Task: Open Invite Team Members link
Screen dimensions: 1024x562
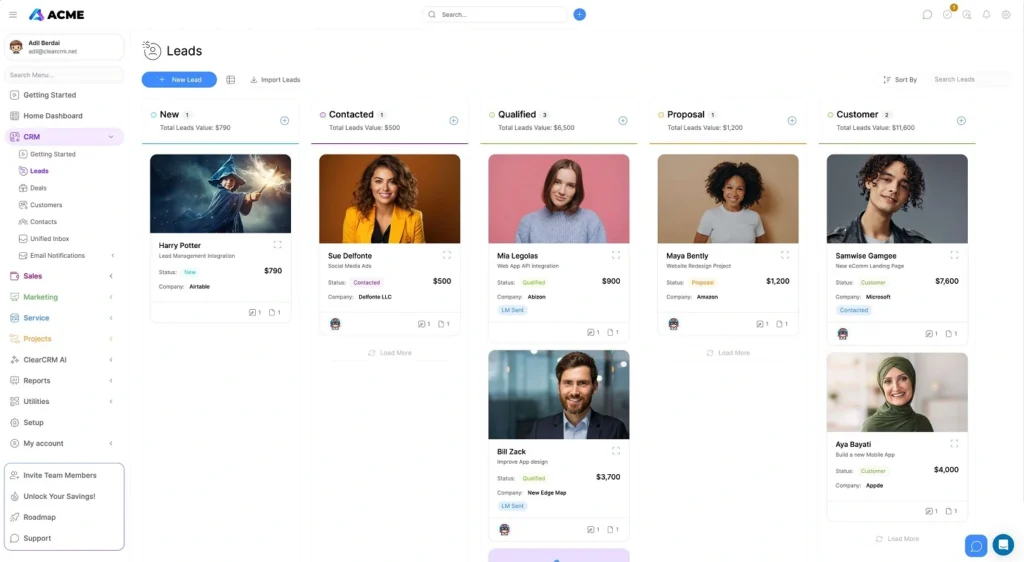Action: (59, 475)
